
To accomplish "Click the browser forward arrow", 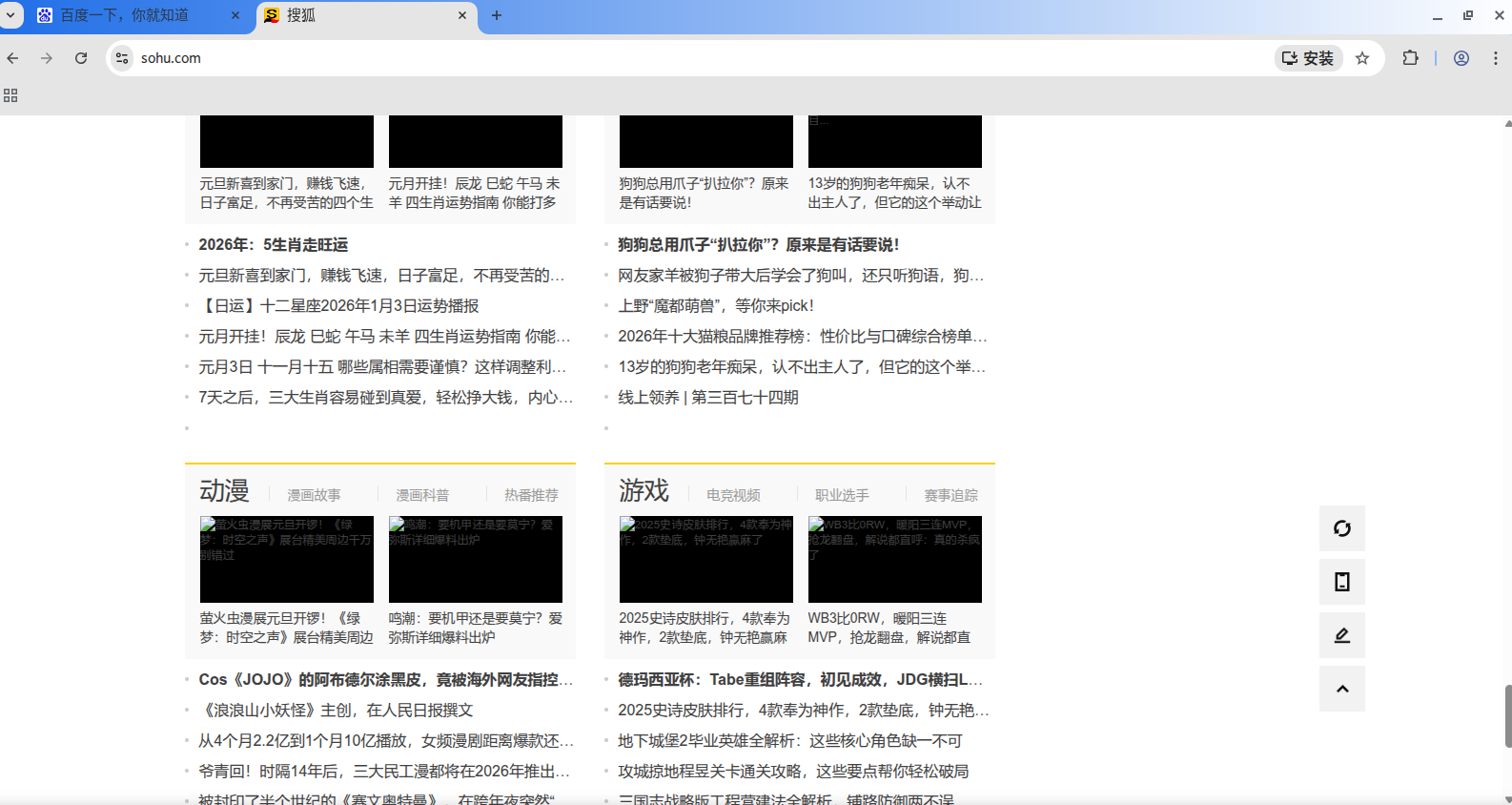I will tap(47, 58).
